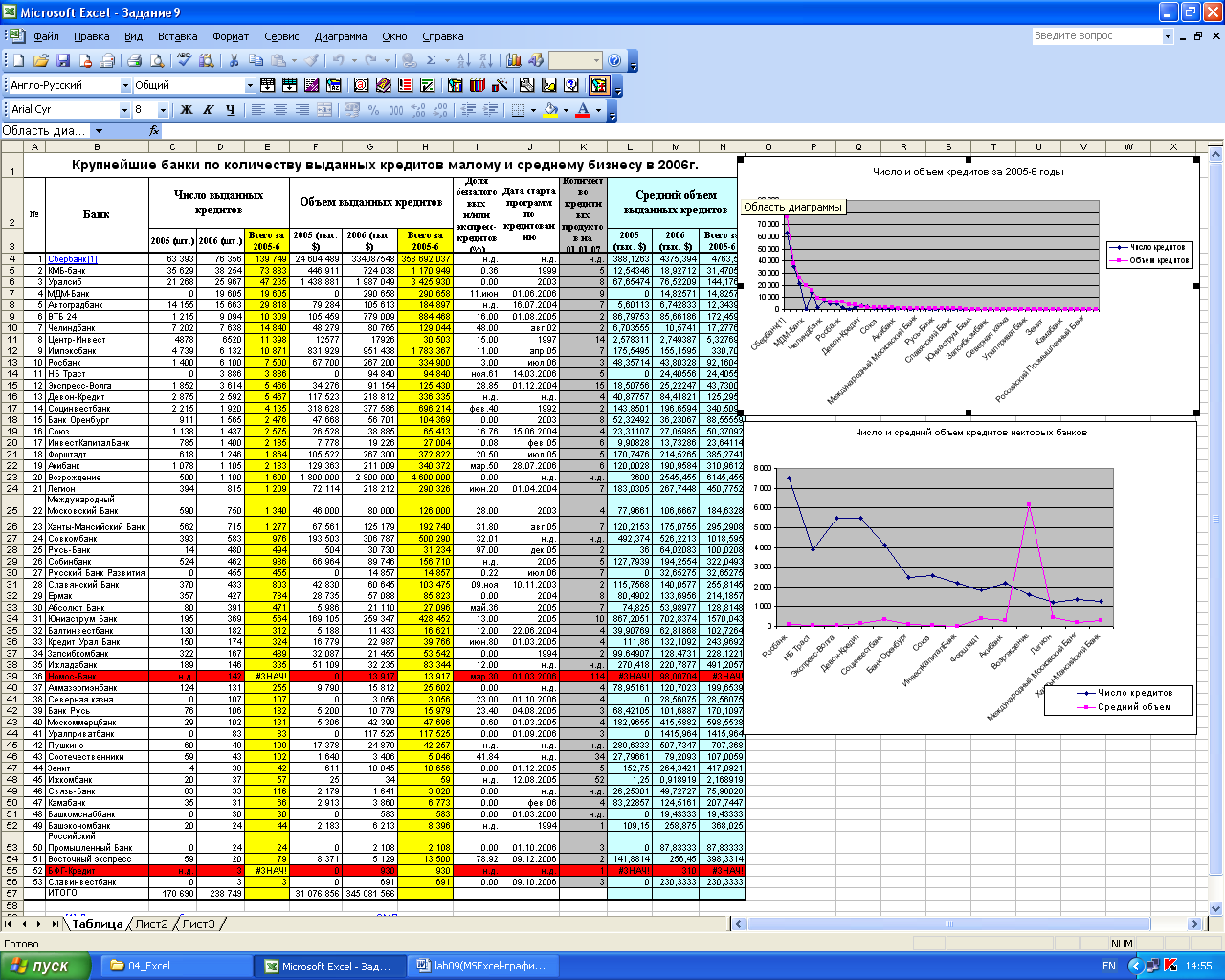Click the EN language indicator in tray

pyautogui.click(x=1109, y=966)
